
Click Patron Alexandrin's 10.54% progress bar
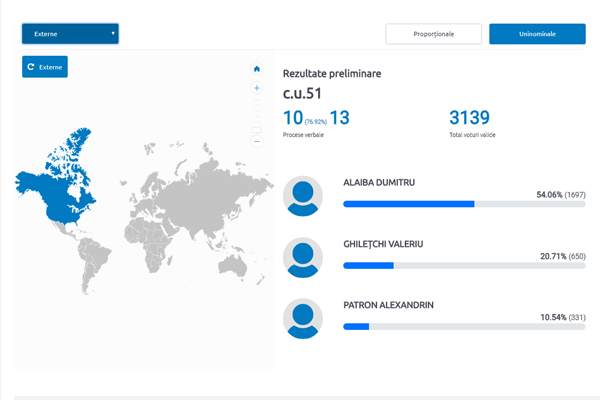point(464,326)
